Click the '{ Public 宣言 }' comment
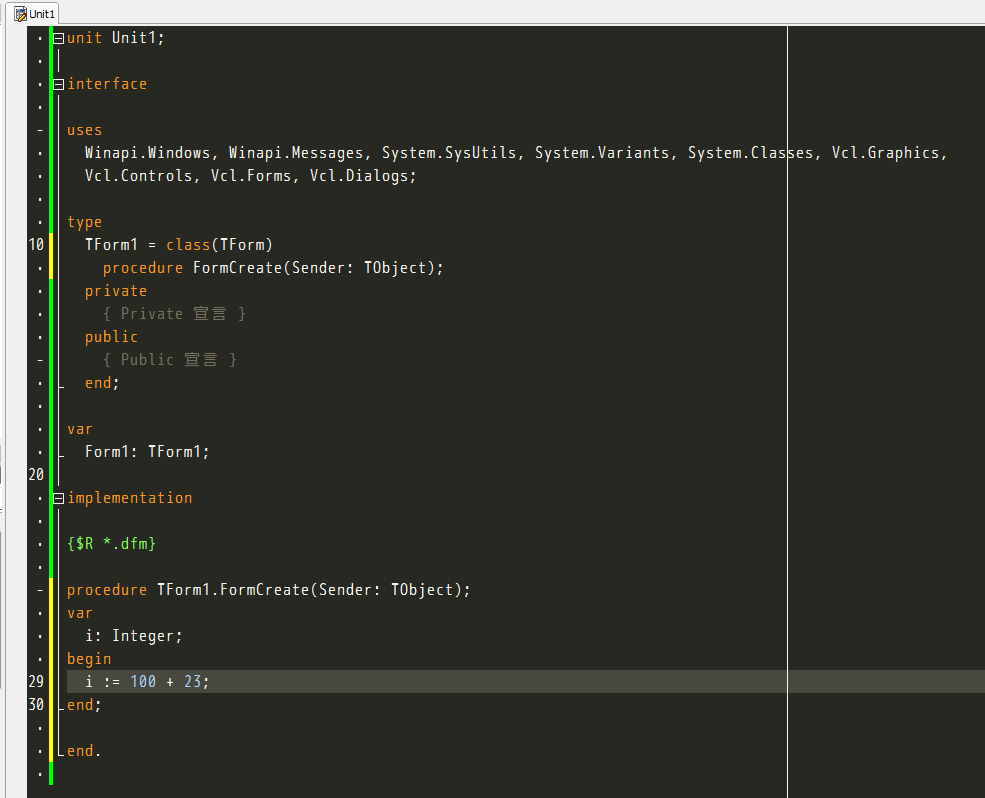The image size is (985, 798). (170, 359)
